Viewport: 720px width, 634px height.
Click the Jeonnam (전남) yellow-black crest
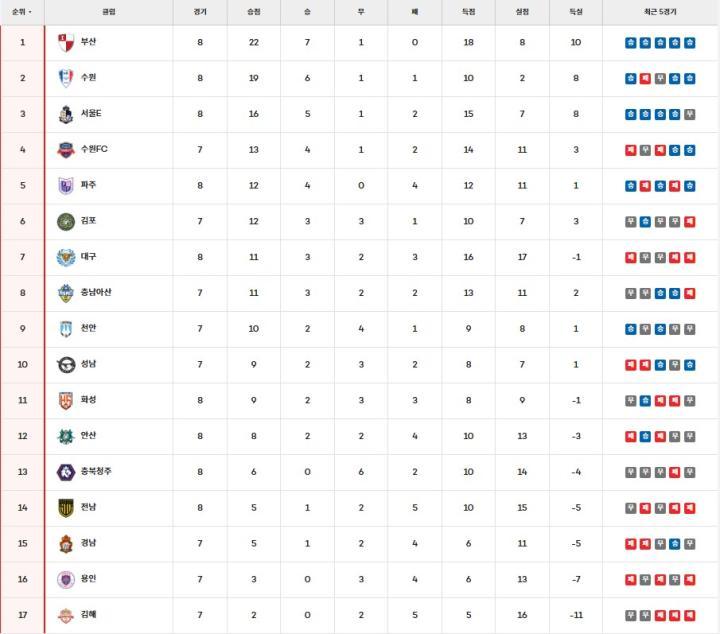click(66, 507)
